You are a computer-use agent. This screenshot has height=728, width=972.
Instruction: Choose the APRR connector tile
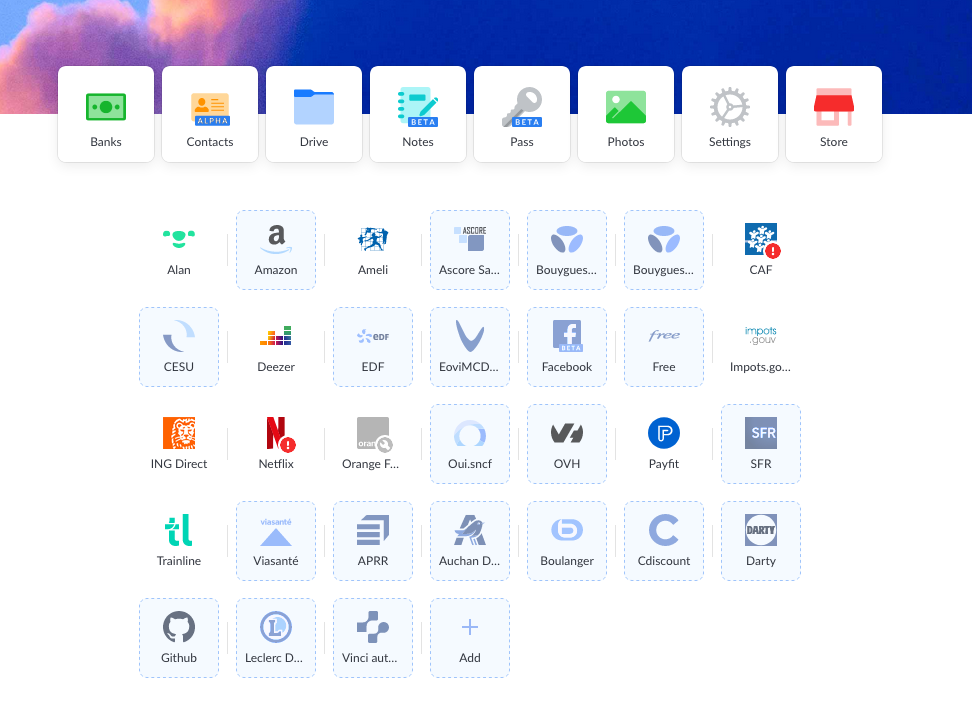tap(373, 541)
